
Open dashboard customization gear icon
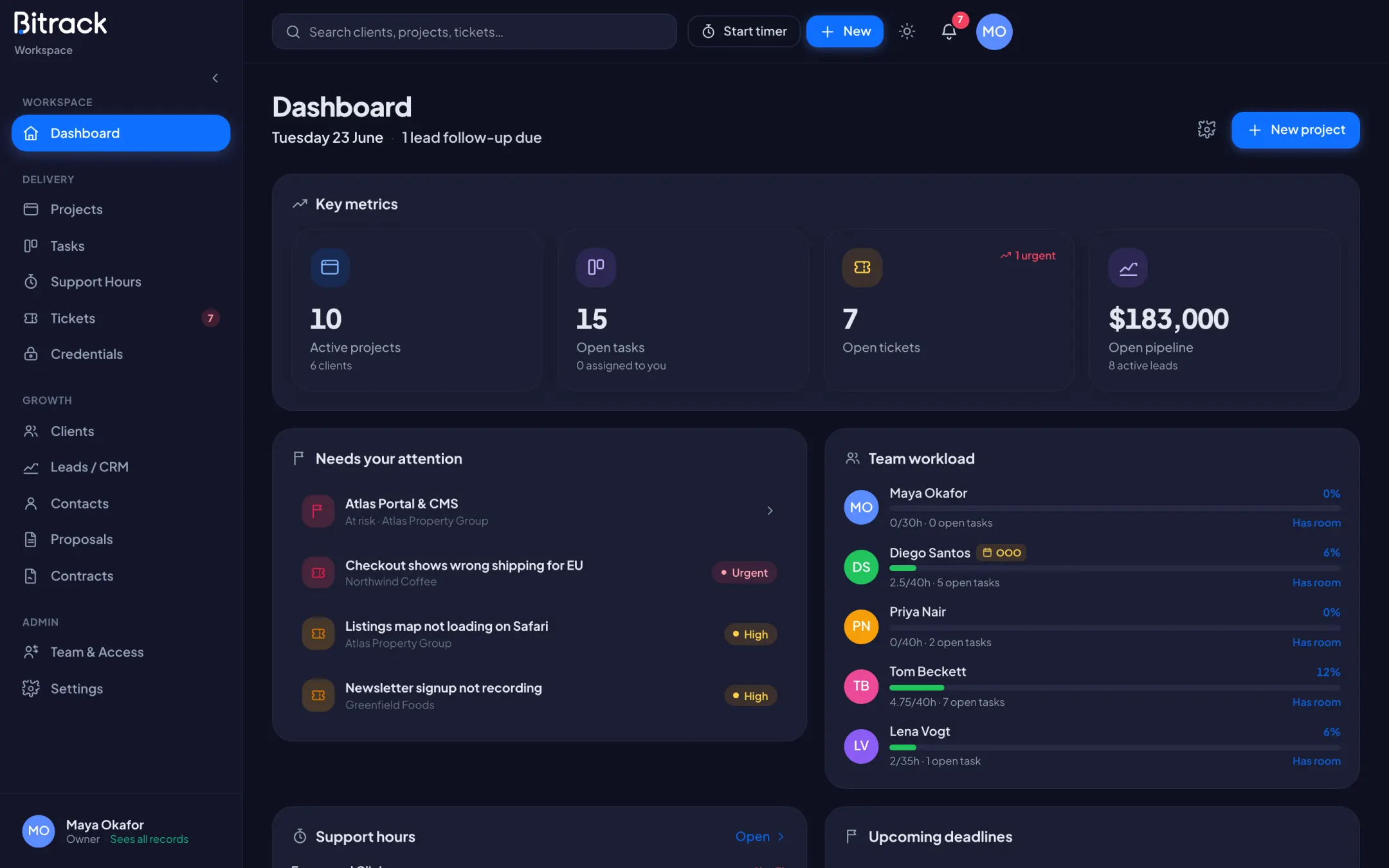pyautogui.click(x=1206, y=130)
